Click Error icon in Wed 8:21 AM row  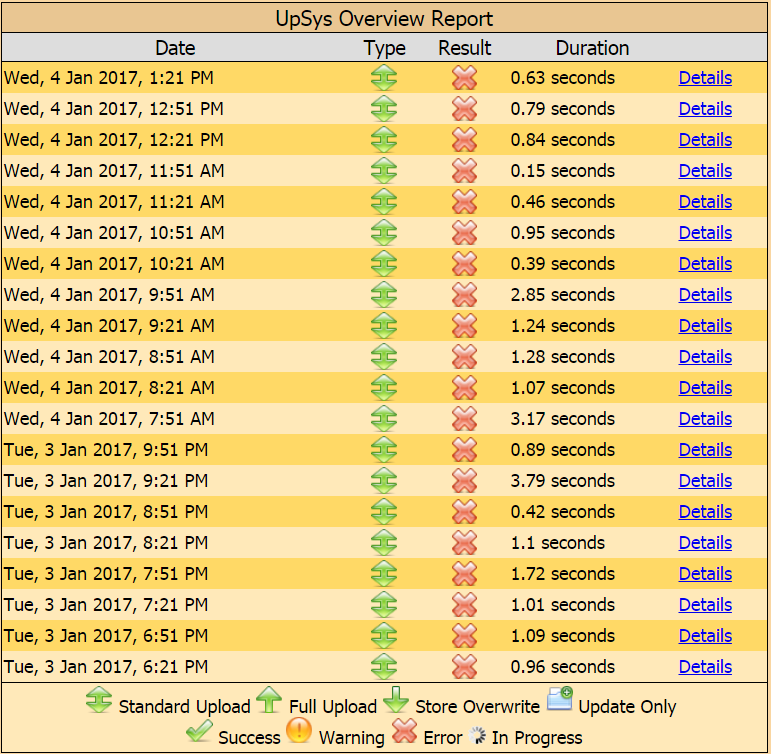(464, 388)
